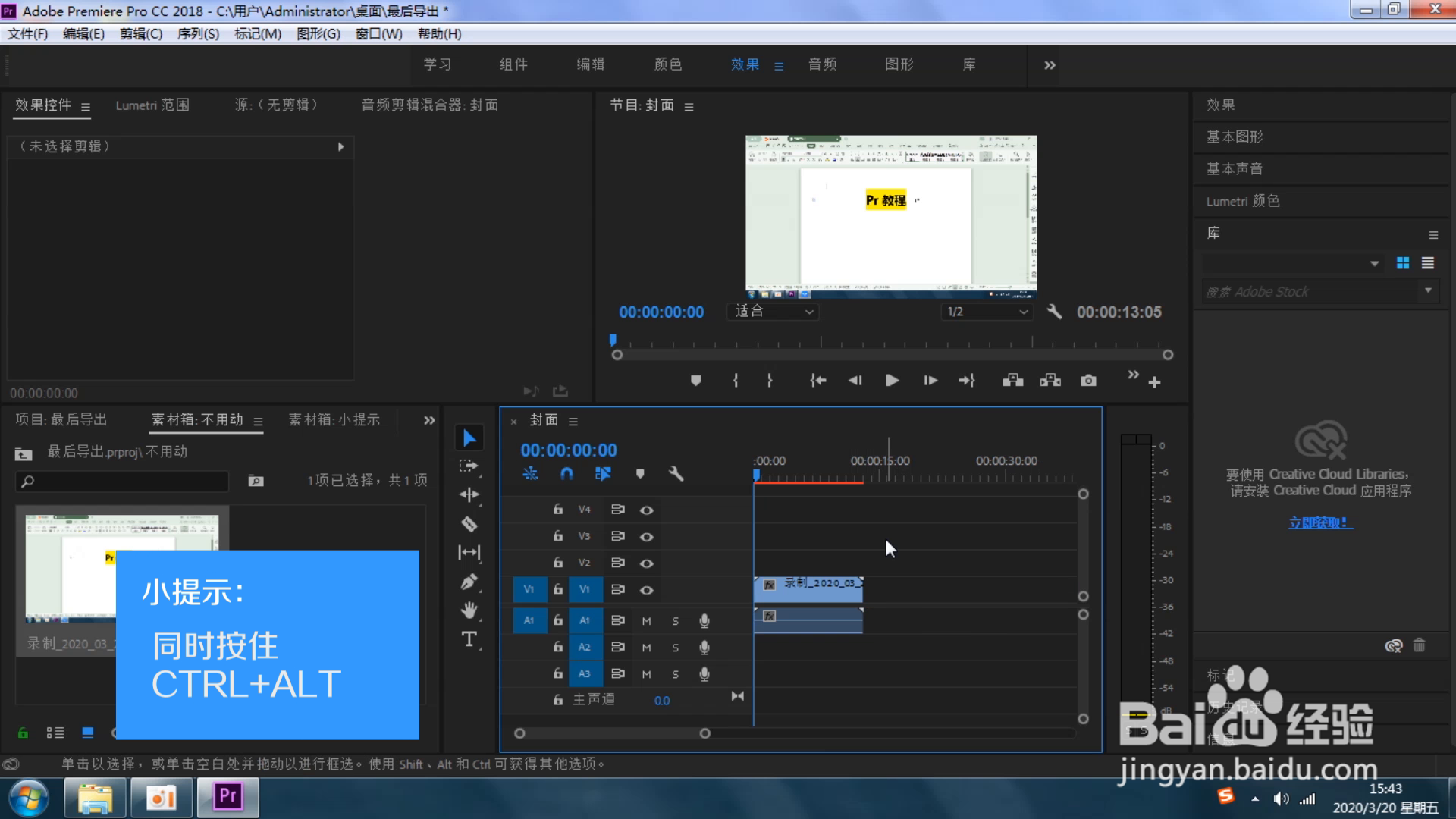The height and width of the screenshot is (819, 1456).
Task: Mark In point in Program monitor
Action: [735, 381]
